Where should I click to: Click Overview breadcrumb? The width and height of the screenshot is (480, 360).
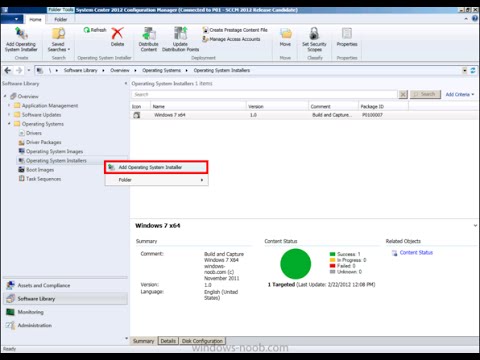[120, 70]
